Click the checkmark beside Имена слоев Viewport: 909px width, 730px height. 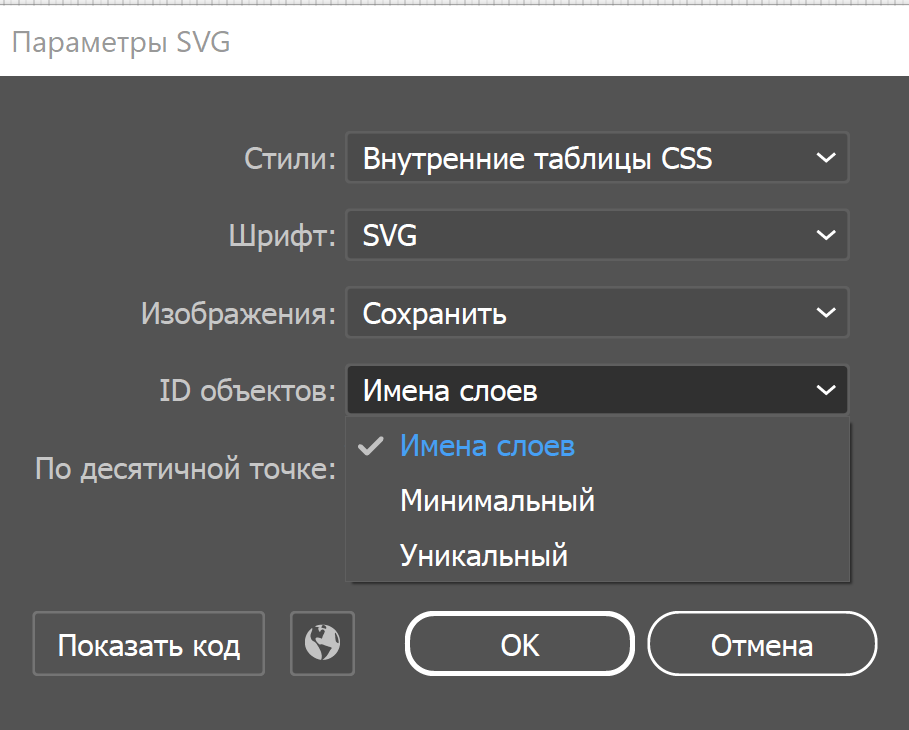click(370, 446)
